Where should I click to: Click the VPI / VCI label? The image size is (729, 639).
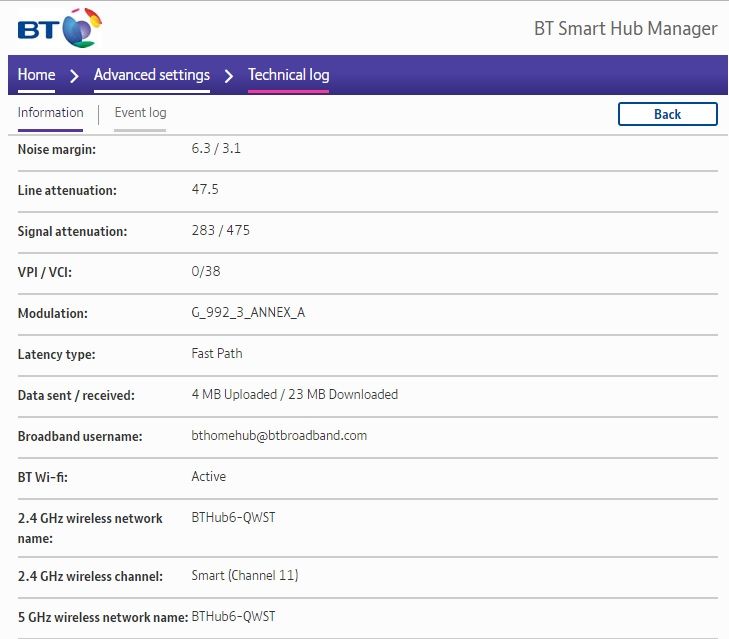coord(45,272)
